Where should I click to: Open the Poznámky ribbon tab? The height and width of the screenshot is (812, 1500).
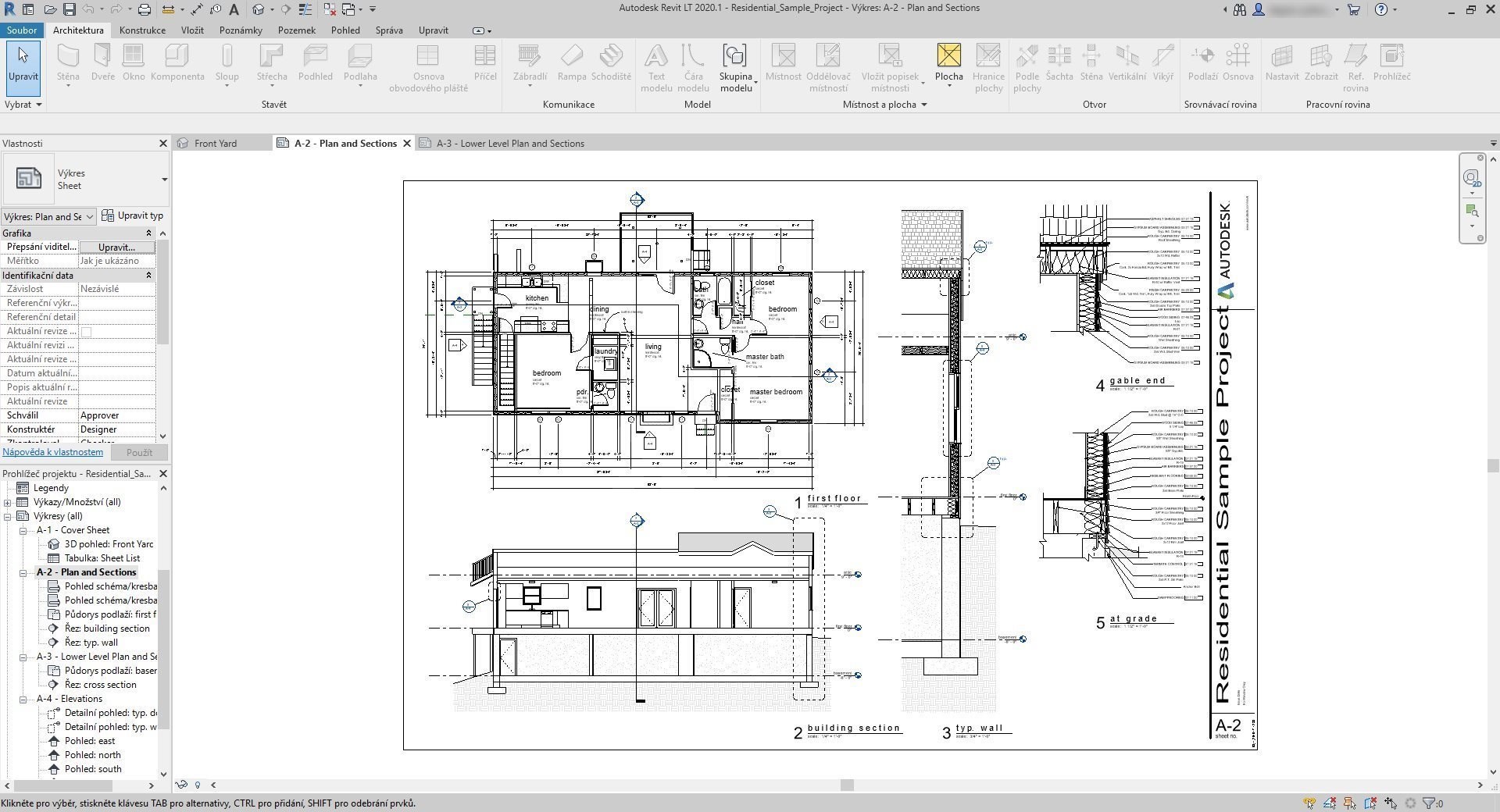[241, 30]
